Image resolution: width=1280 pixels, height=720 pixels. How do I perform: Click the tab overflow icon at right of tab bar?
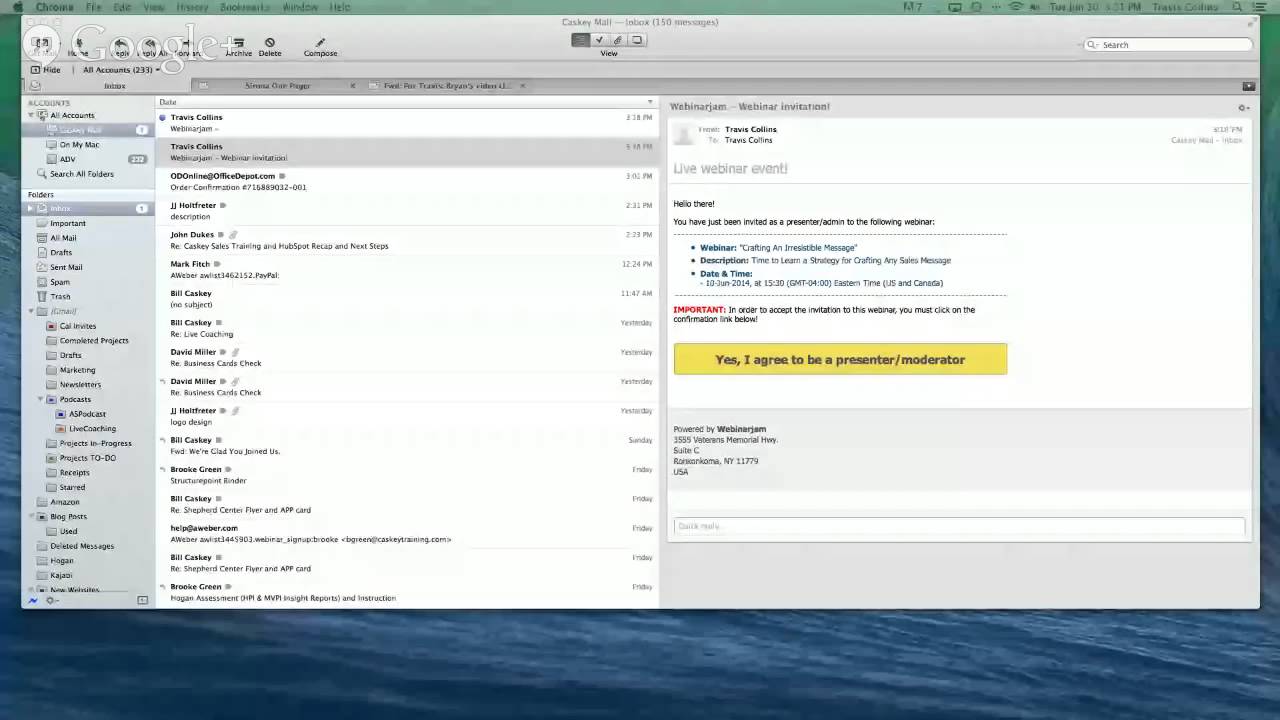coord(1248,86)
